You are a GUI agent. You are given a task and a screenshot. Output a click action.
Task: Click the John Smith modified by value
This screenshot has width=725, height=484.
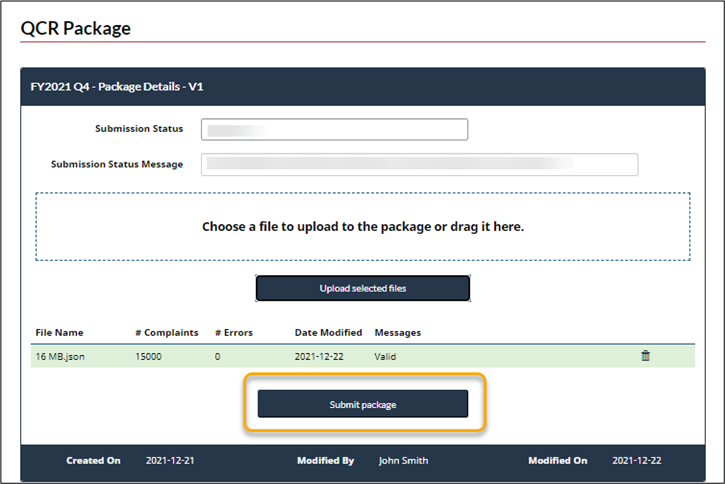403,460
